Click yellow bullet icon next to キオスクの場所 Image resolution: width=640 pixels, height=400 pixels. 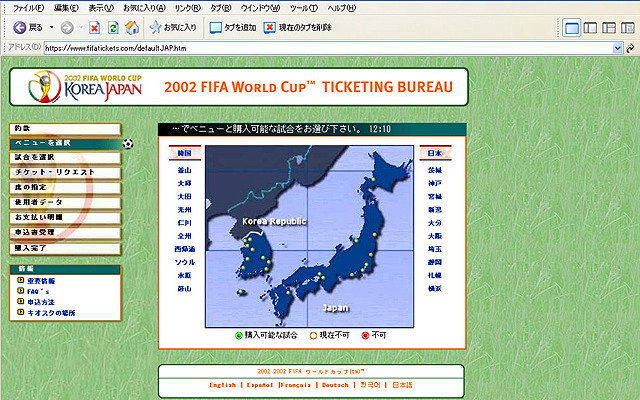click(20, 312)
